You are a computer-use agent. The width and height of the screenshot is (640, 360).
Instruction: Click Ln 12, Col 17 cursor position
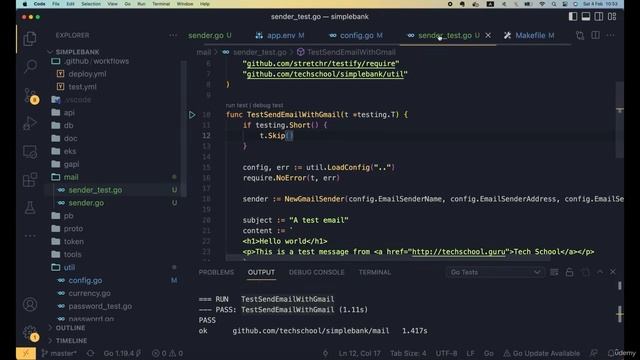pos(359,353)
